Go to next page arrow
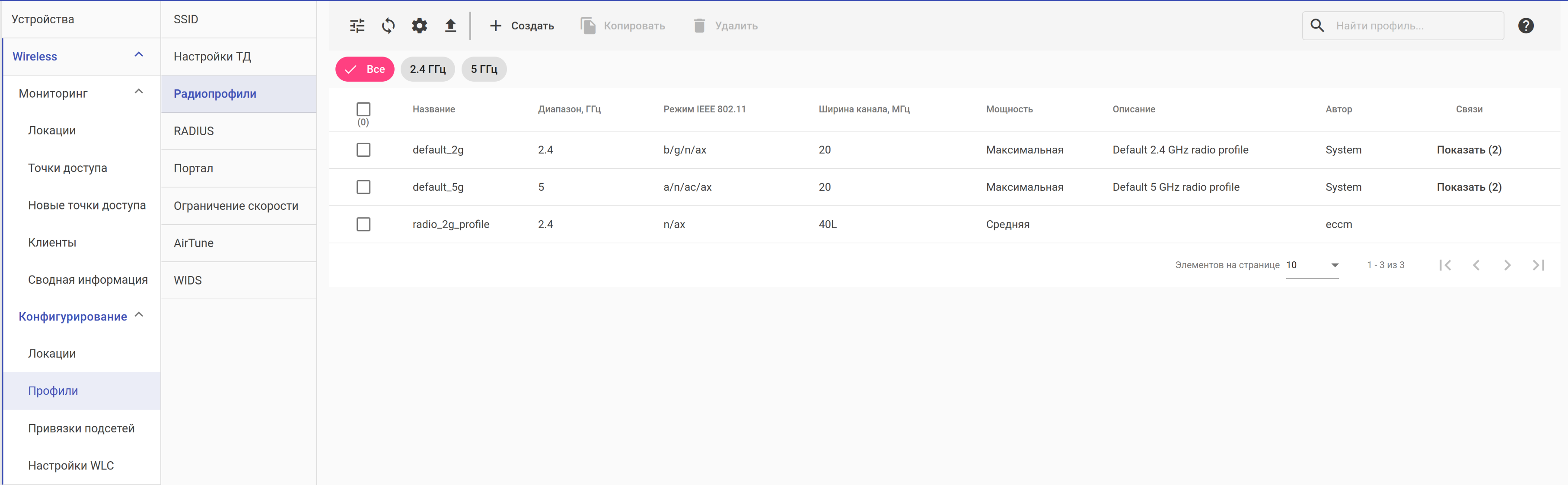 tap(1507, 265)
